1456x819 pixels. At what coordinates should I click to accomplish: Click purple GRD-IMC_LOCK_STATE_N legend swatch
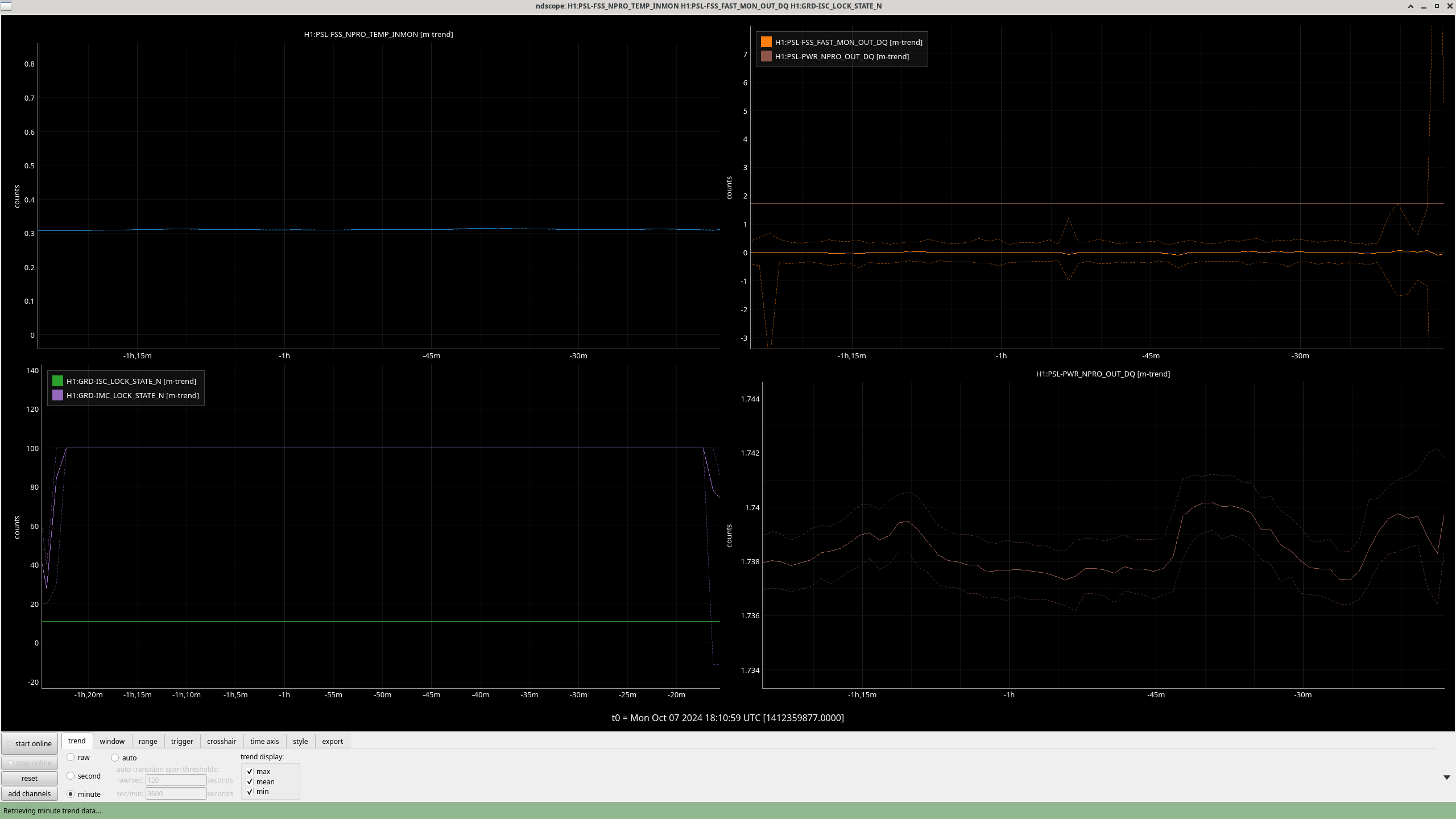[57, 395]
